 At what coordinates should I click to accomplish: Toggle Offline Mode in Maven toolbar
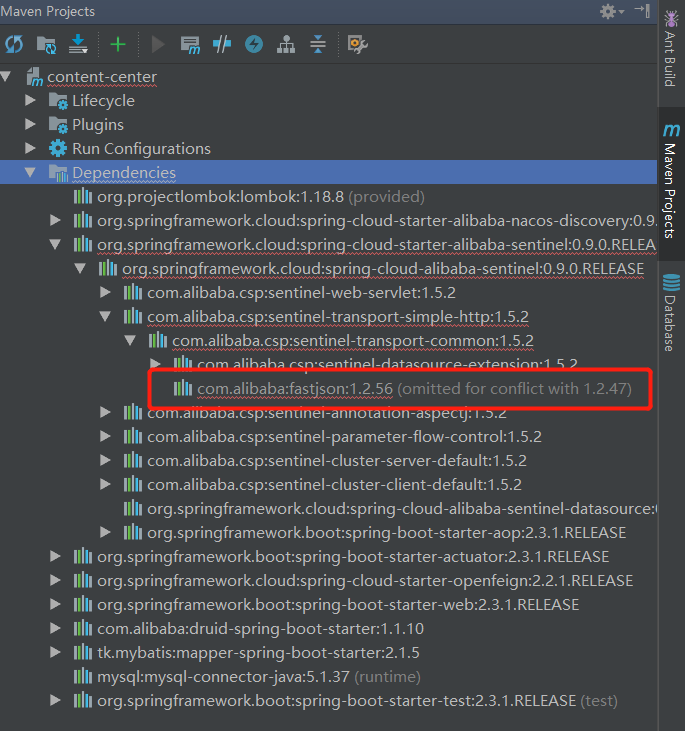pos(222,44)
